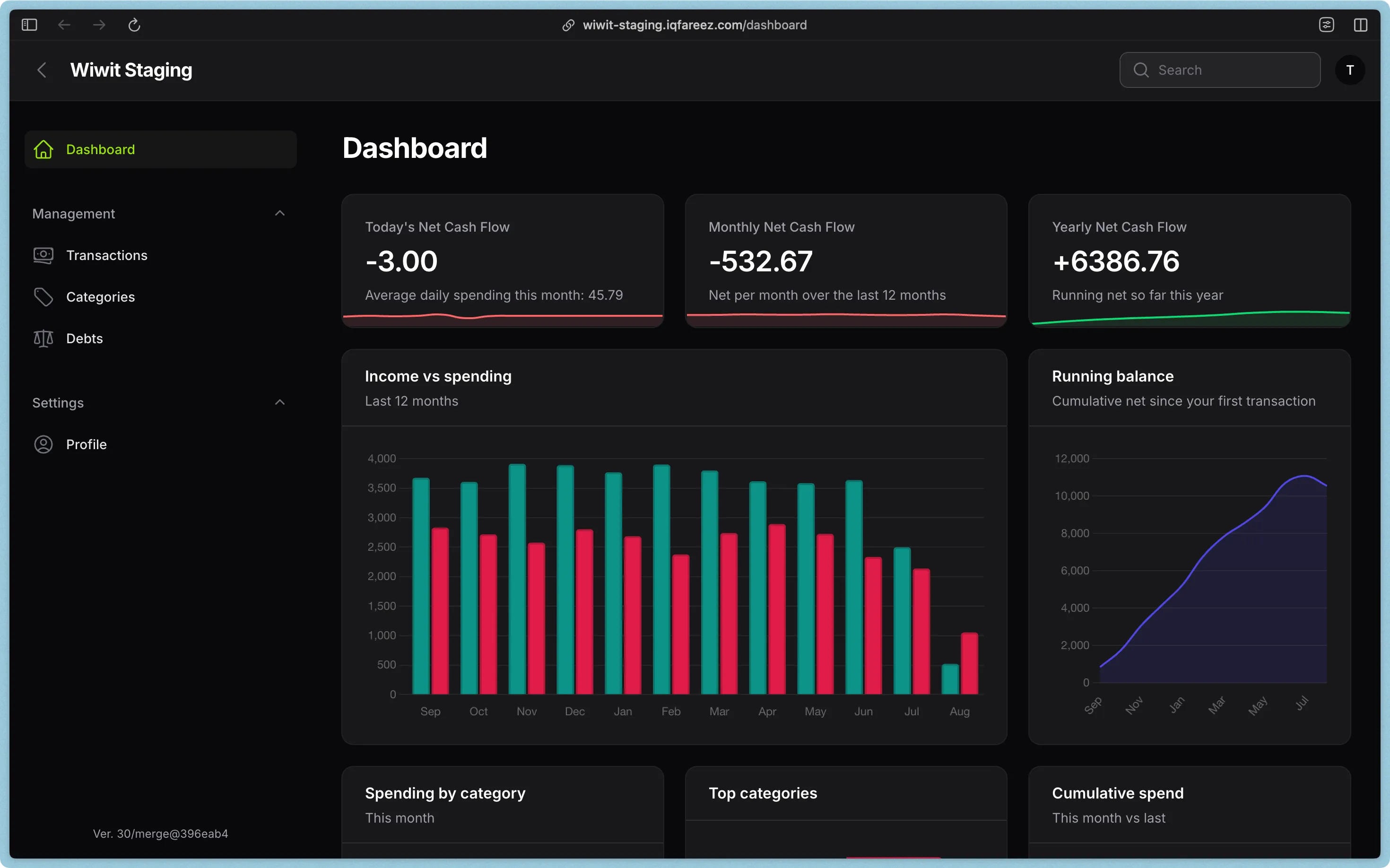Screen dimensions: 1390x868
Task: Click the Jun label on bar chart axis
Action: click(863, 712)
